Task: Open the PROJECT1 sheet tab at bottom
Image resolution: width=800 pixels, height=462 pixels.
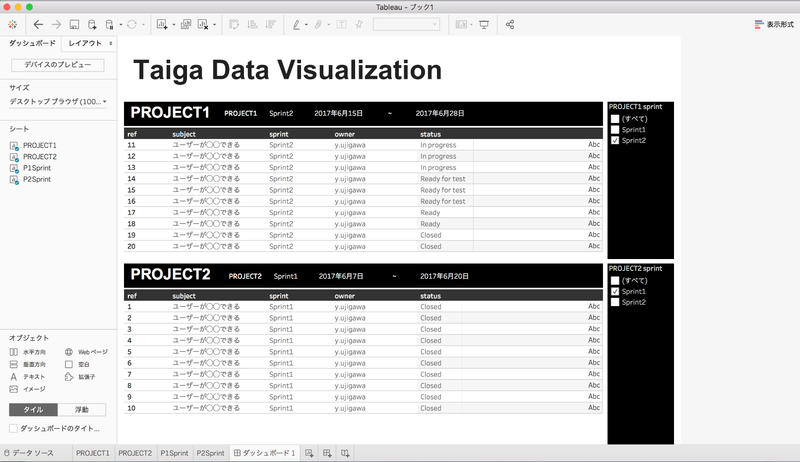Action: point(92,453)
